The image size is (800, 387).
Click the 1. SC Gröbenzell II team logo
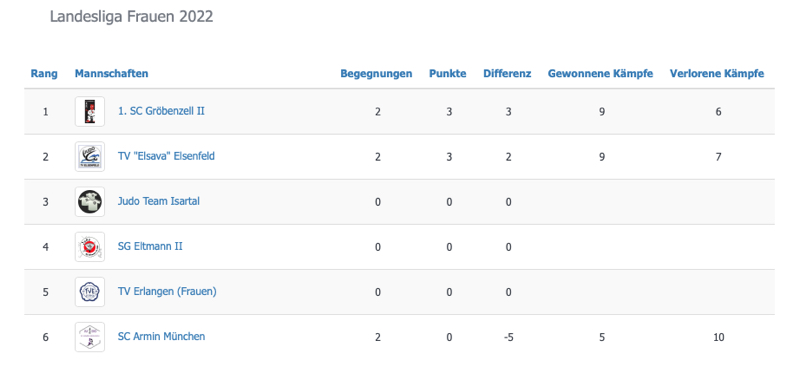90,111
